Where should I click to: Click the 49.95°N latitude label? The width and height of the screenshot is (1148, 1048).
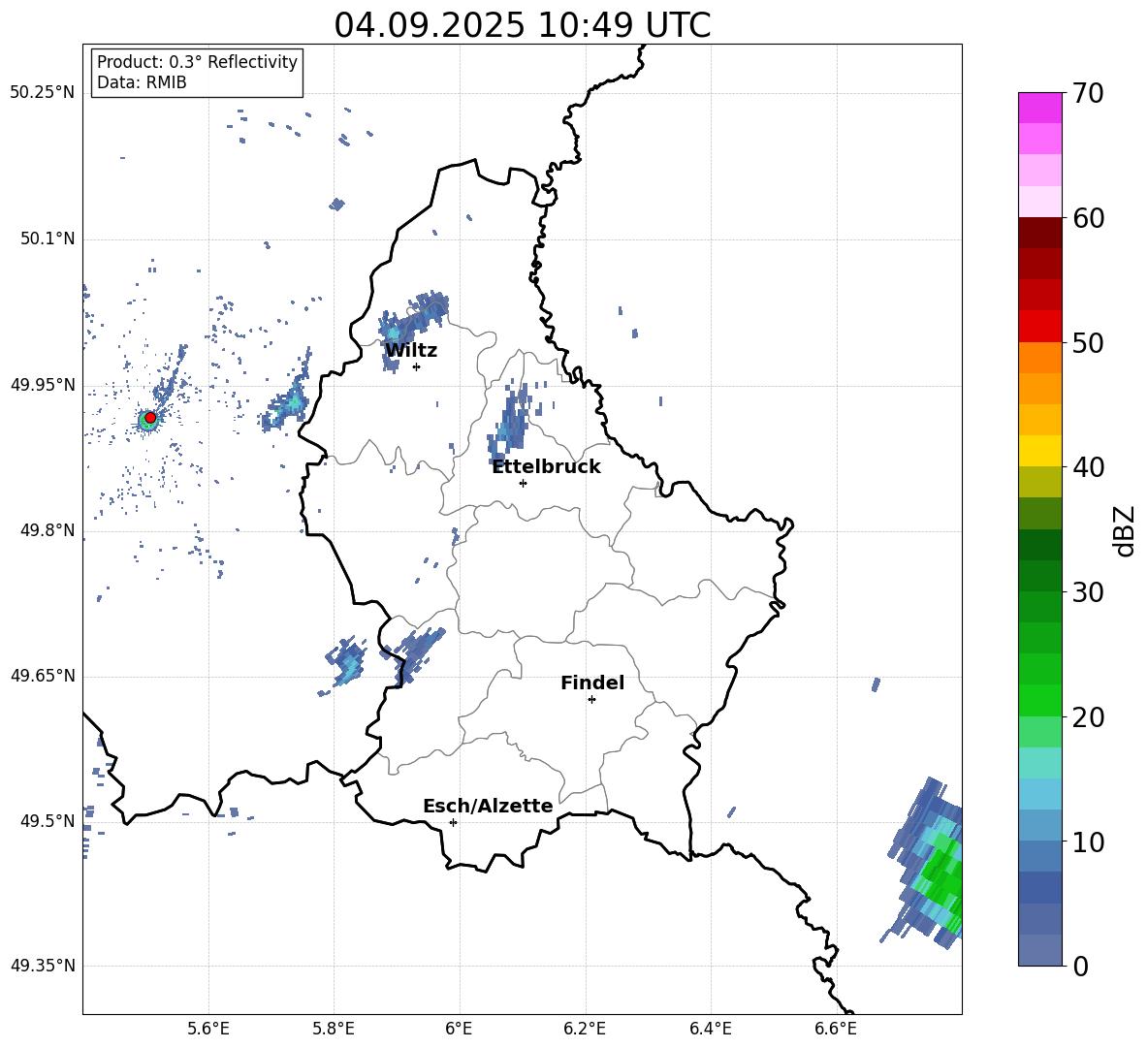[42, 385]
